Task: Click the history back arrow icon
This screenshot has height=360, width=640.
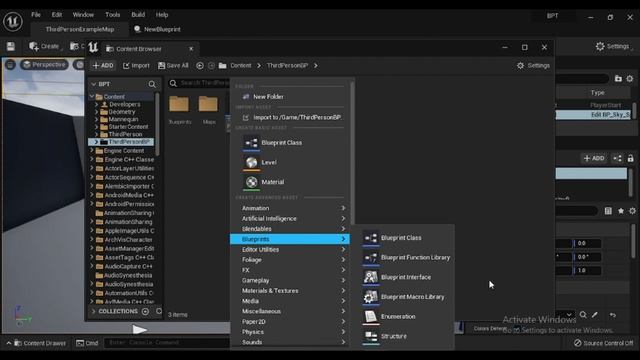Action: 200,65
